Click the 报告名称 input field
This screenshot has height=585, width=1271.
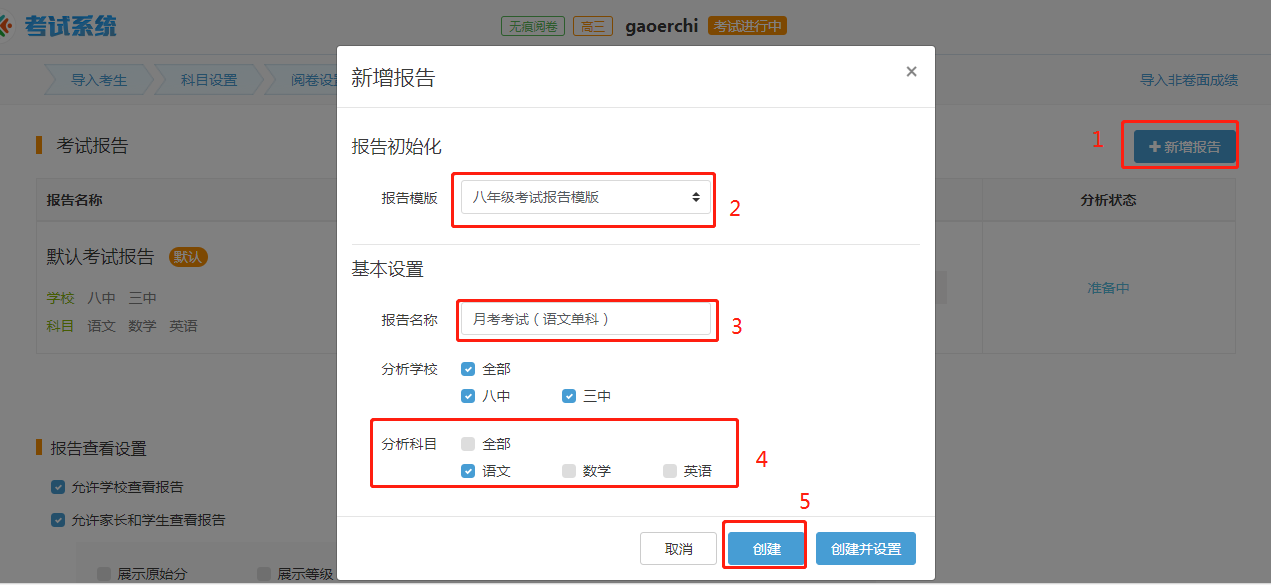[x=586, y=319]
